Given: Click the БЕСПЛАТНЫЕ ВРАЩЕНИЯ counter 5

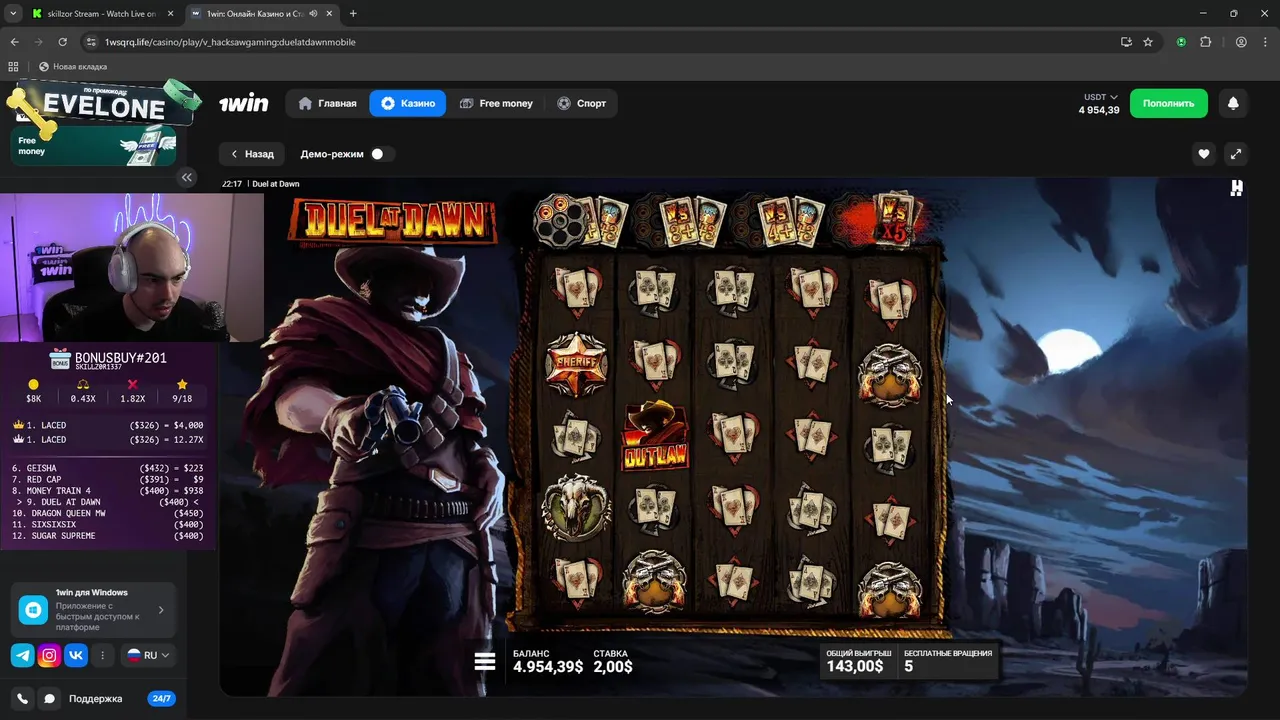Looking at the screenshot, I should coord(948,661).
